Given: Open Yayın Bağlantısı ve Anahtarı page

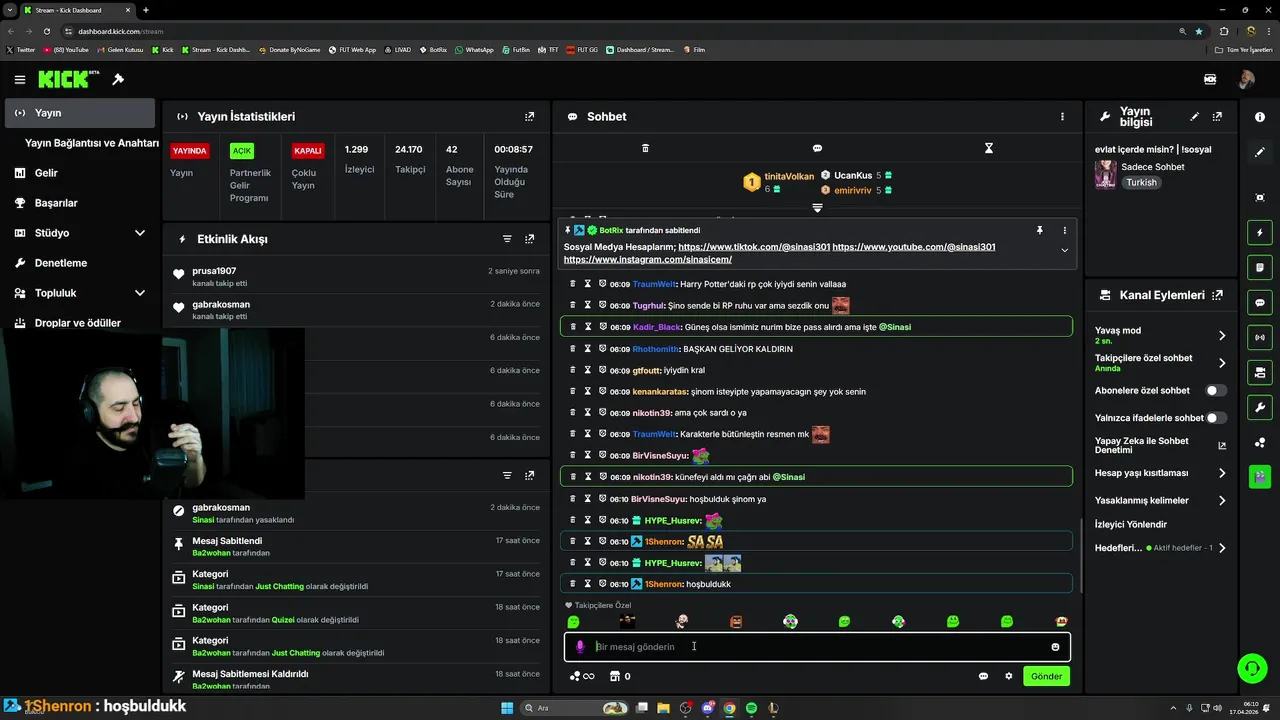Looking at the screenshot, I should [x=92, y=143].
